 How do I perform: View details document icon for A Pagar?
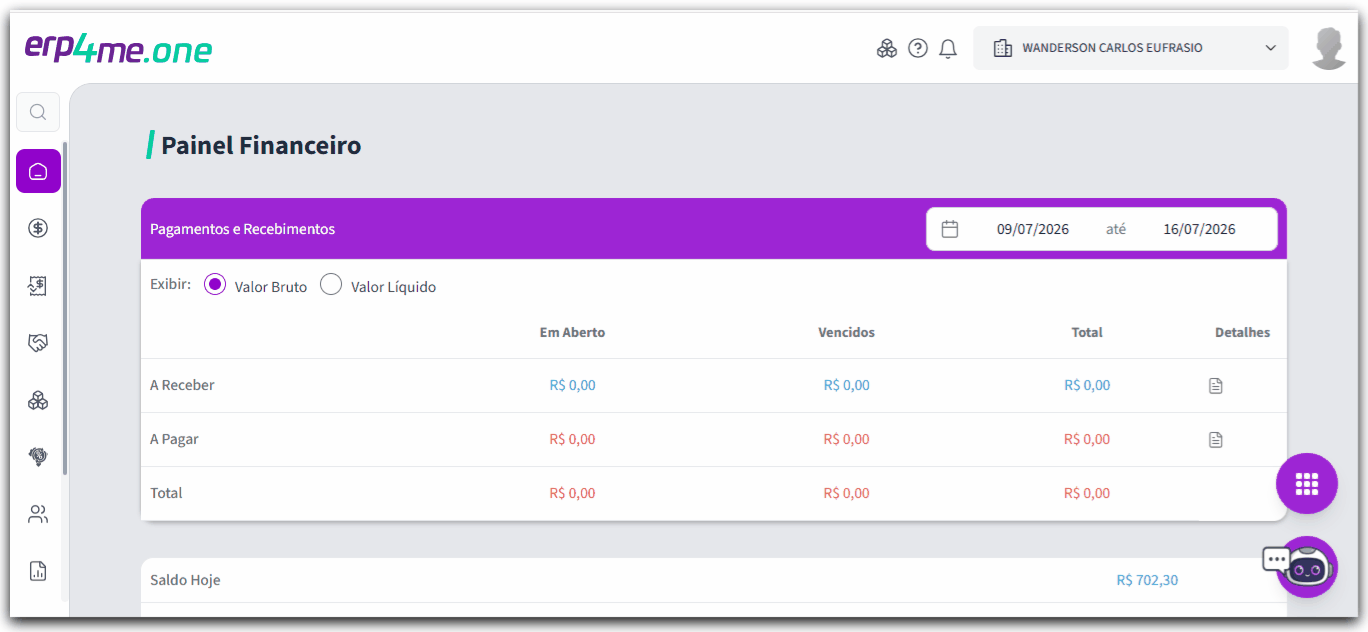tap(1216, 440)
